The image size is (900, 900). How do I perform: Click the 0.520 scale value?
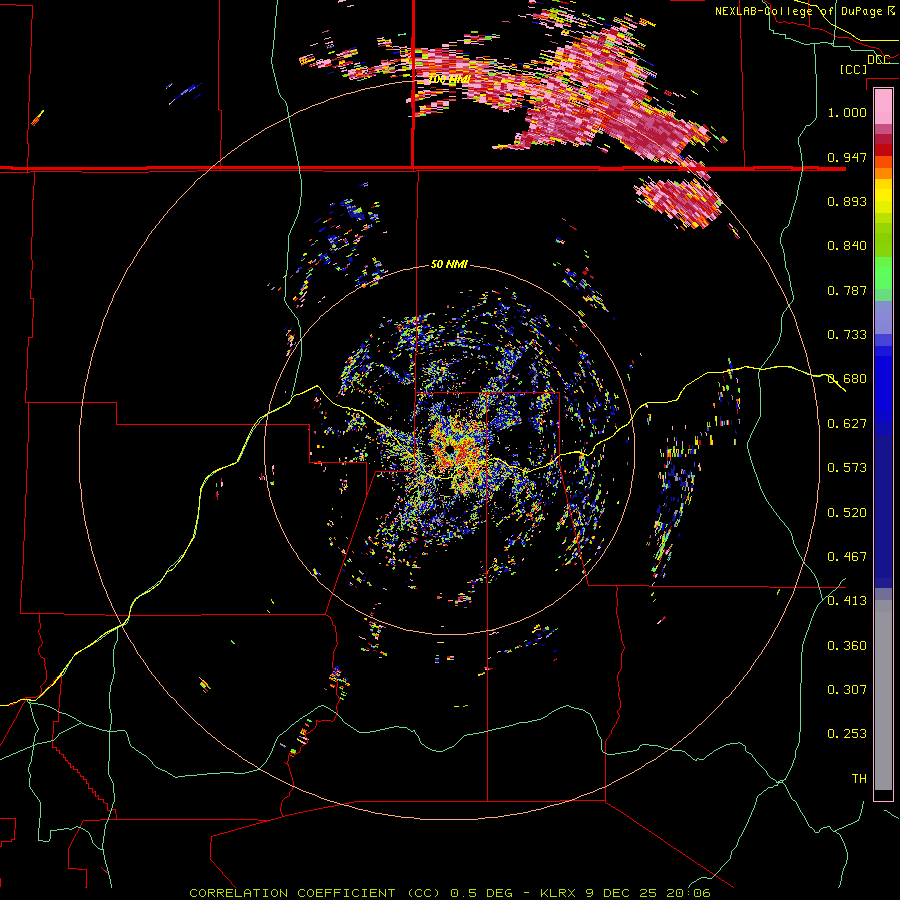(847, 513)
